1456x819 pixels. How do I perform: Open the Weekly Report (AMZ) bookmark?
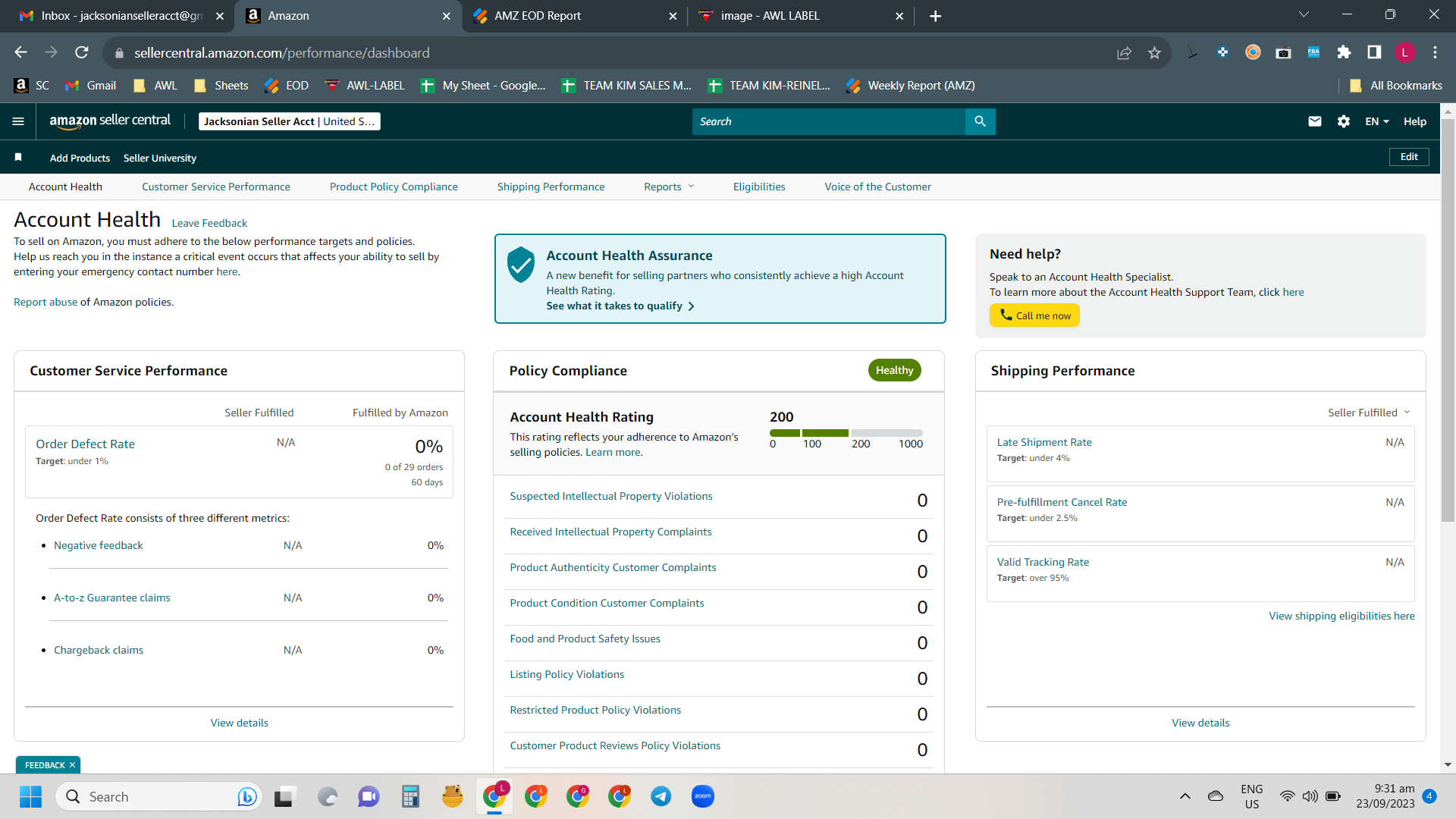coord(911,86)
